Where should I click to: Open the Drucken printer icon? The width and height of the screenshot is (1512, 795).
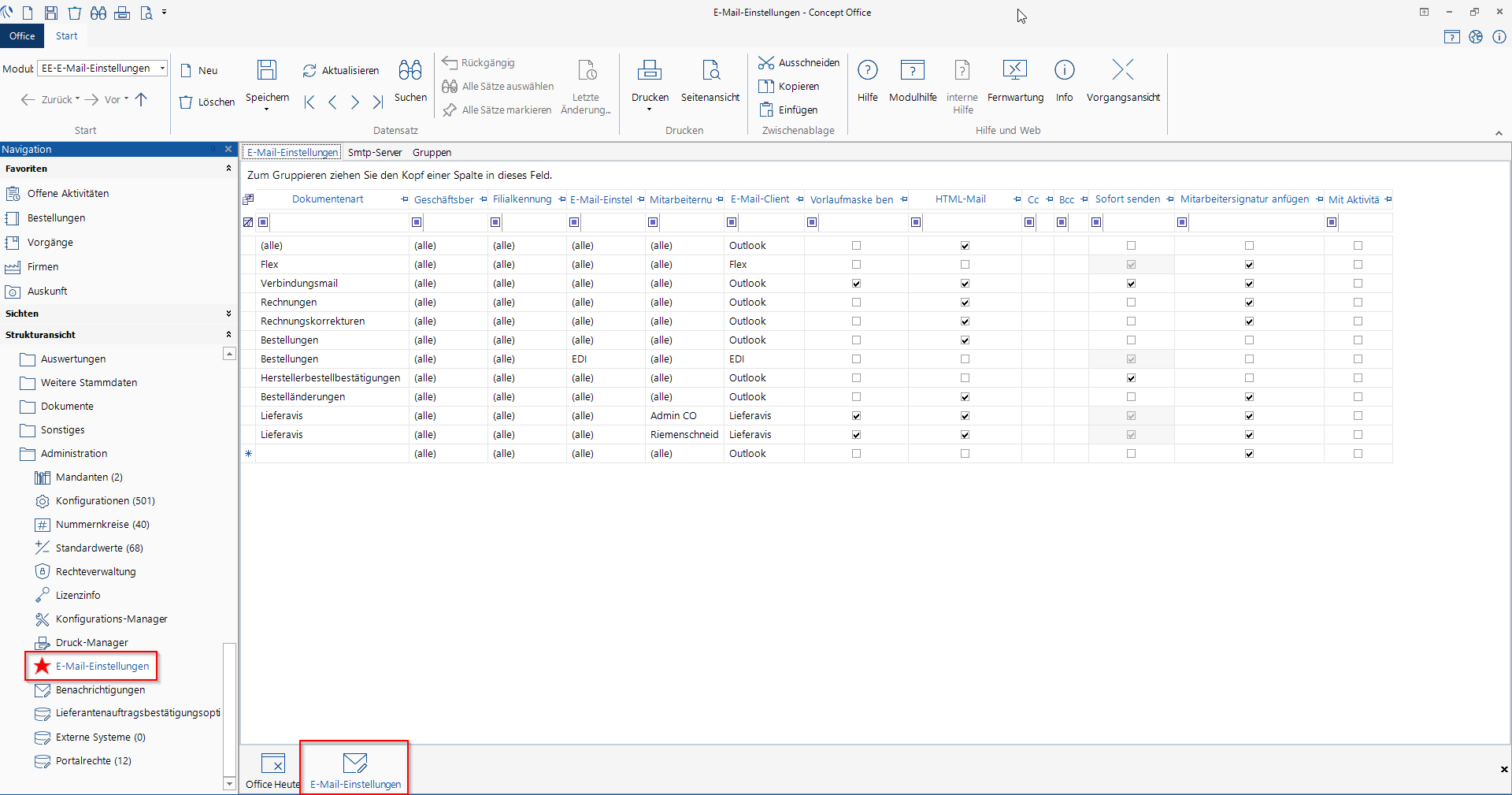pos(649,70)
